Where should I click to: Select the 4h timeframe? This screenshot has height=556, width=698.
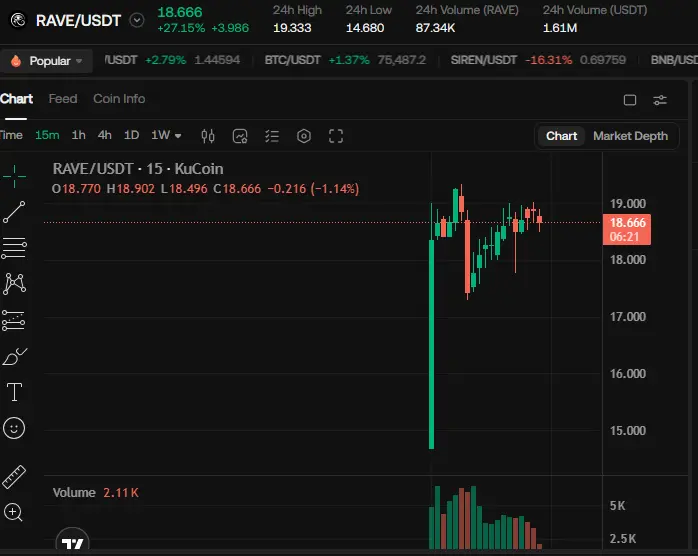point(105,135)
